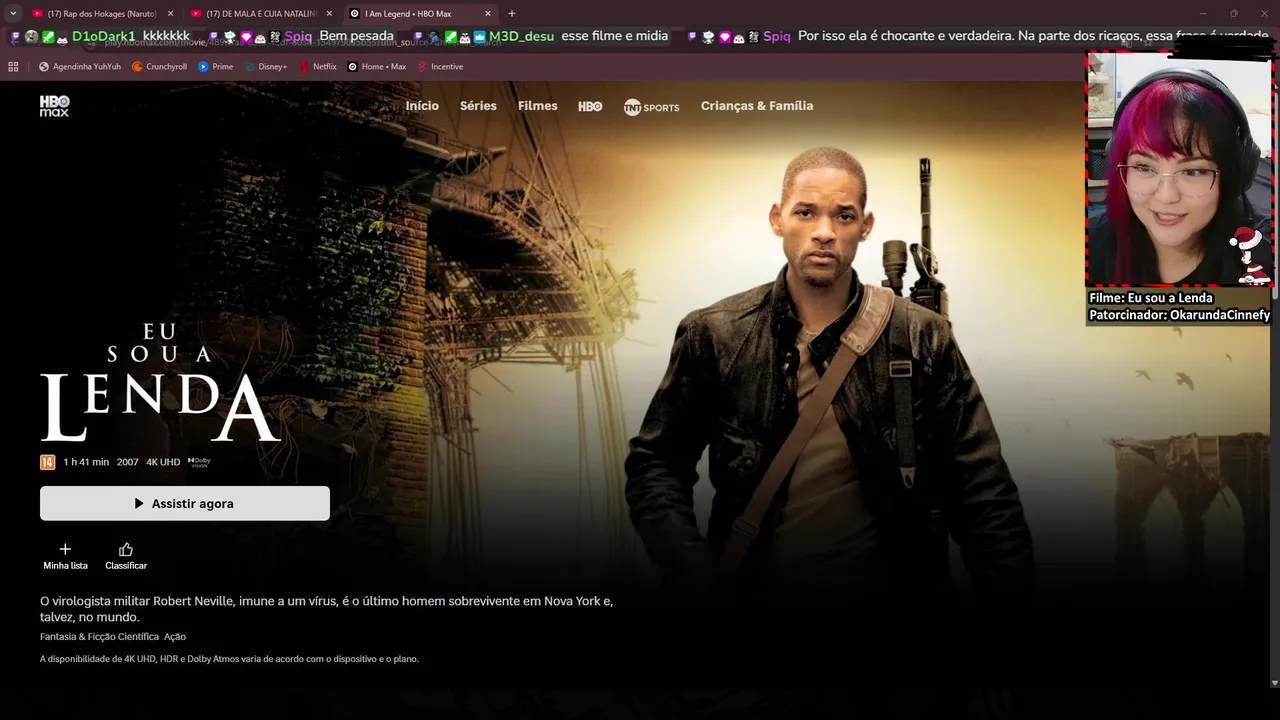The width and height of the screenshot is (1280, 720).
Task: Open the Disney+ bookmark
Action: [x=265, y=67]
